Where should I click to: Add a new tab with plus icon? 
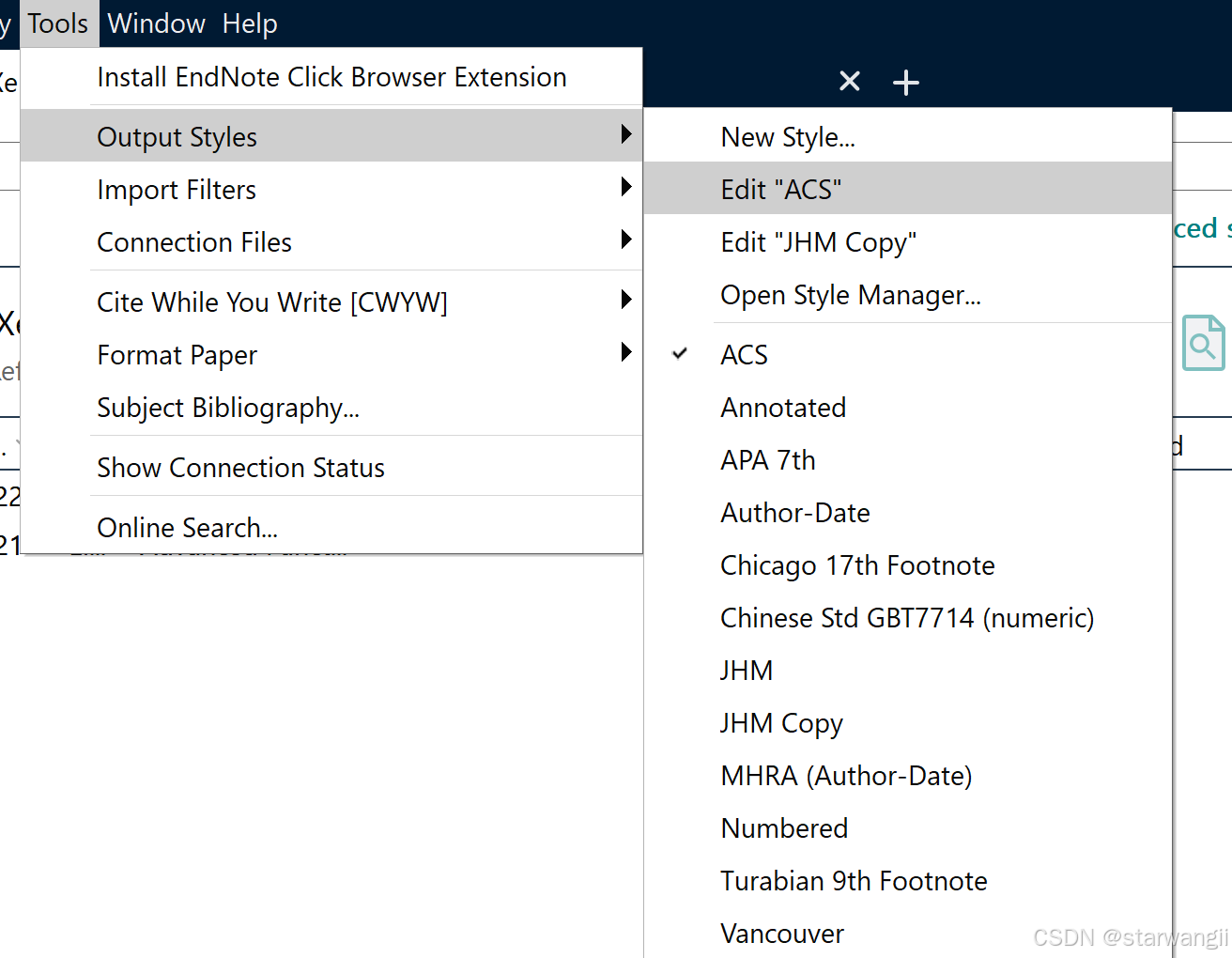click(906, 83)
